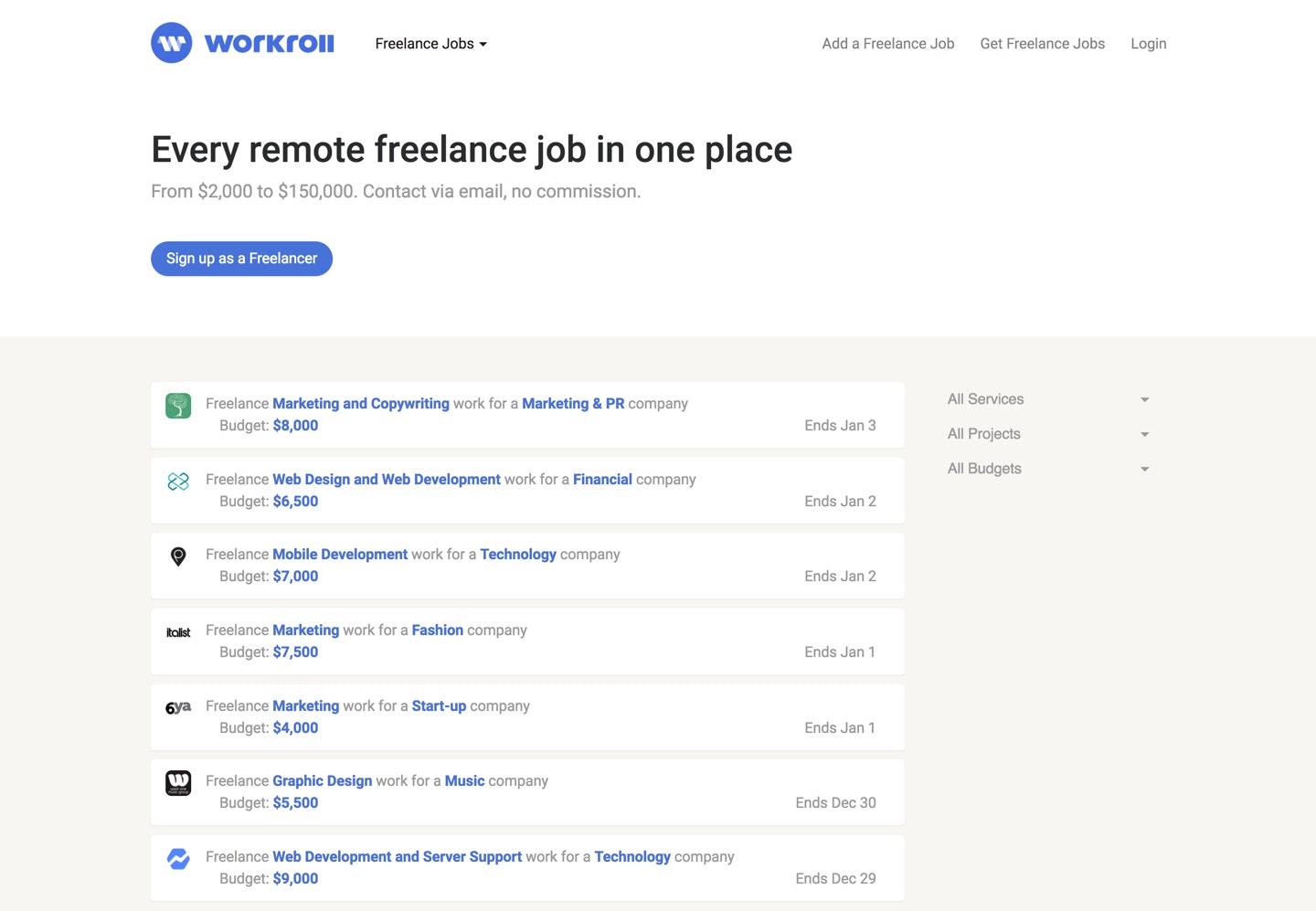Click the 6ya startup logo

tap(178, 707)
